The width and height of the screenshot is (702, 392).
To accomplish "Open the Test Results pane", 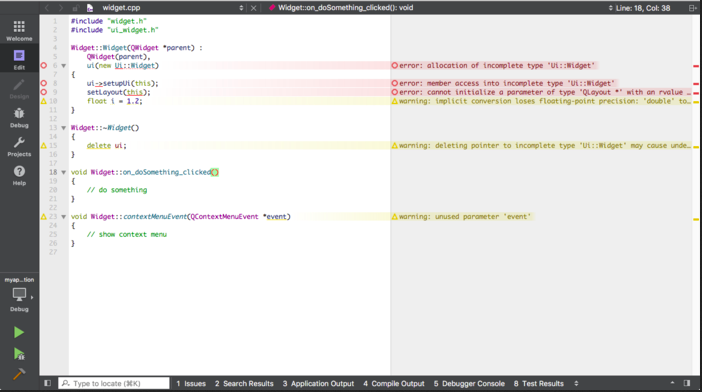I will [x=539, y=383].
